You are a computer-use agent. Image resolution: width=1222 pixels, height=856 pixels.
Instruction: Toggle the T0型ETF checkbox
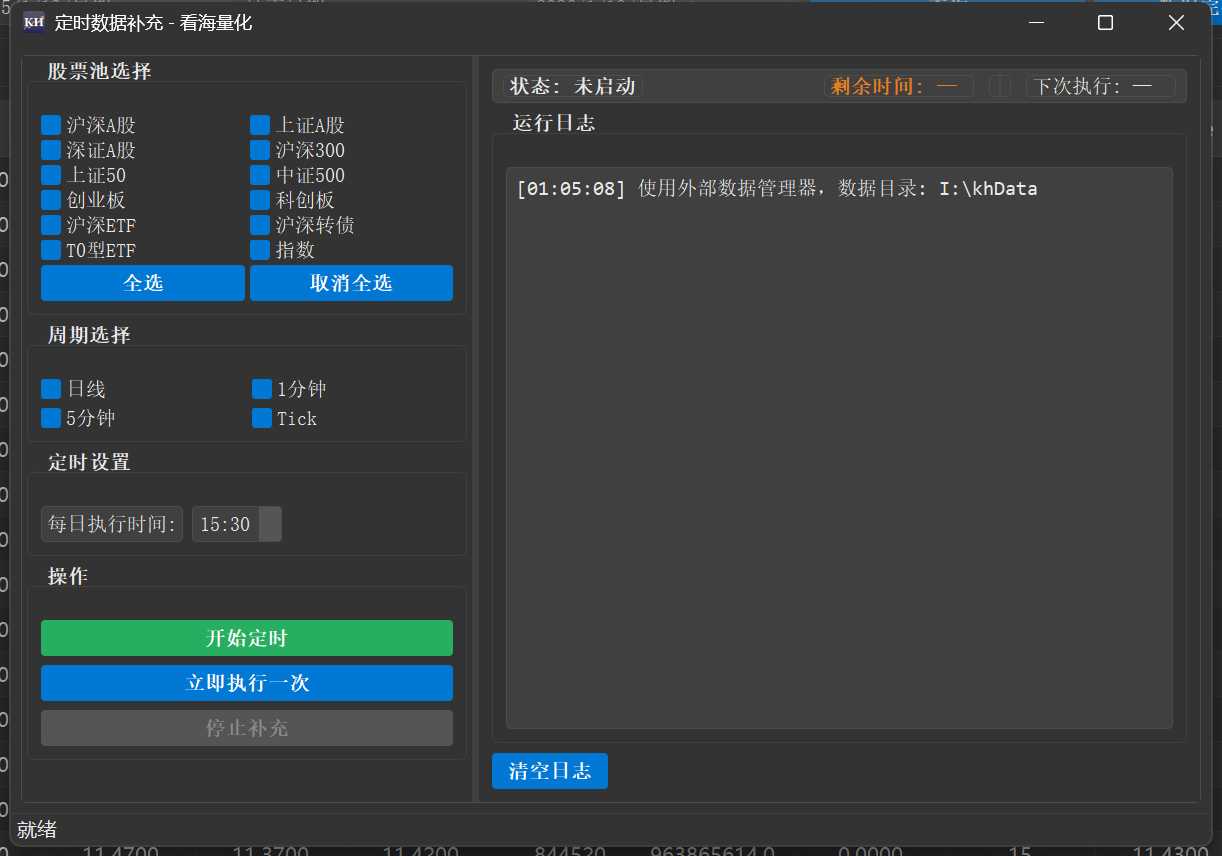click(51, 250)
